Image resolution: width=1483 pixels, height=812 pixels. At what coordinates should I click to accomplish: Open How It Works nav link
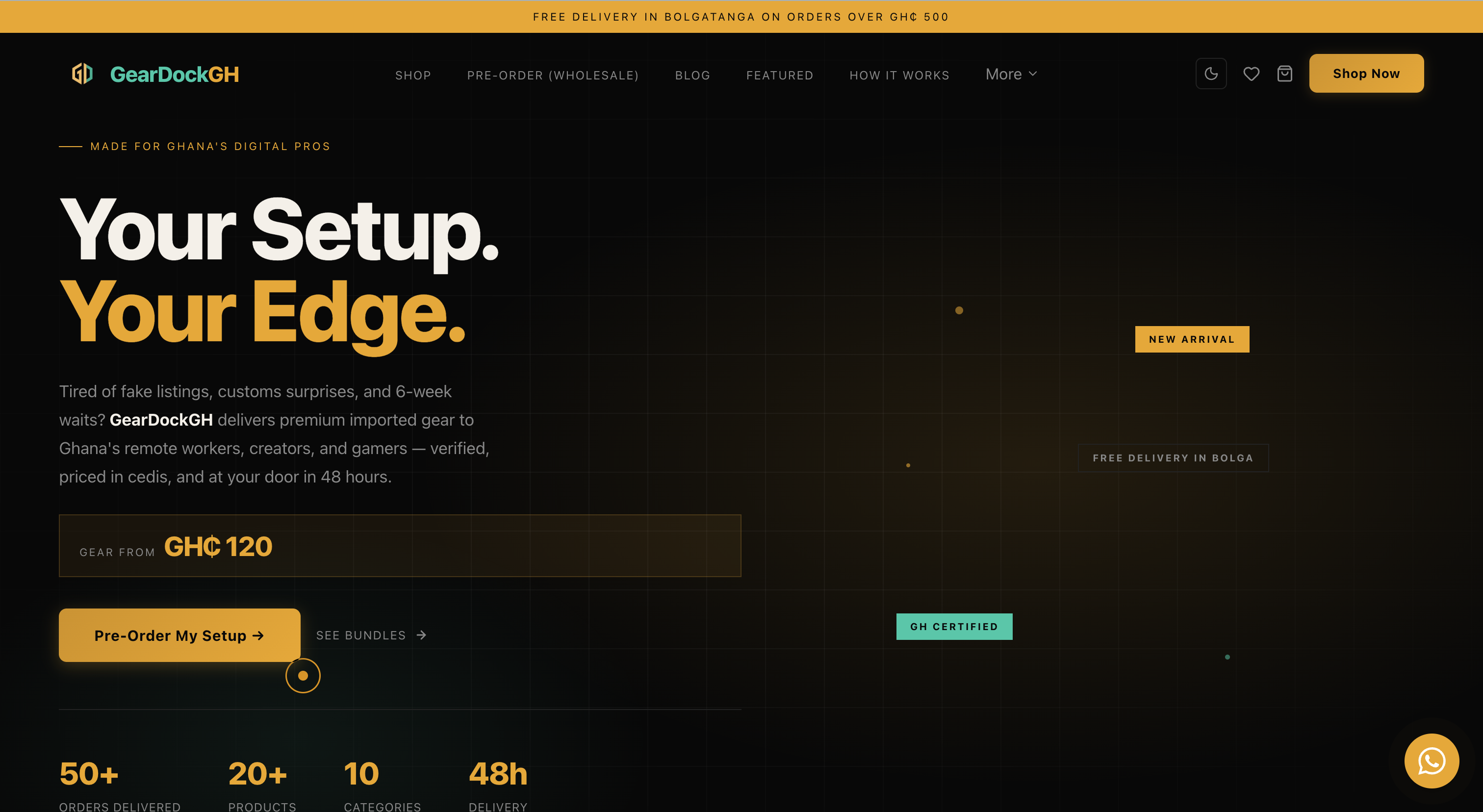(899, 76)
